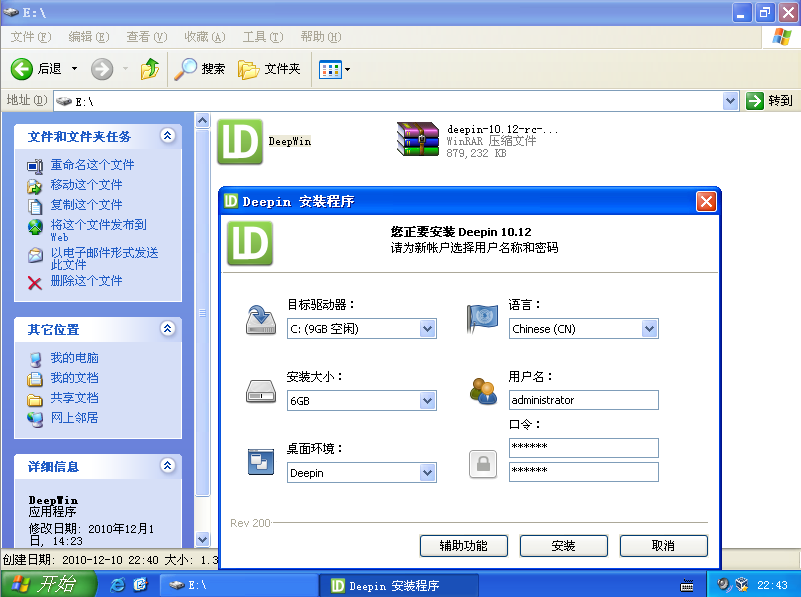801x597 pixels.
Task: Click the 辅助功能 accessibility button
Action: 463,546
